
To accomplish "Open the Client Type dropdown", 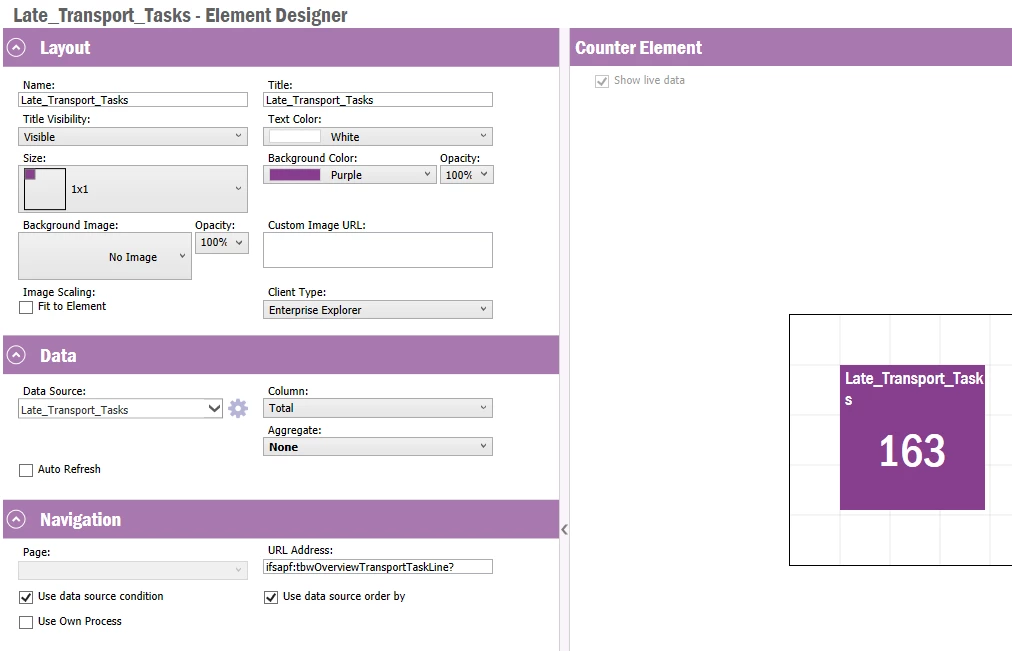I will click(x=380, y=310).
